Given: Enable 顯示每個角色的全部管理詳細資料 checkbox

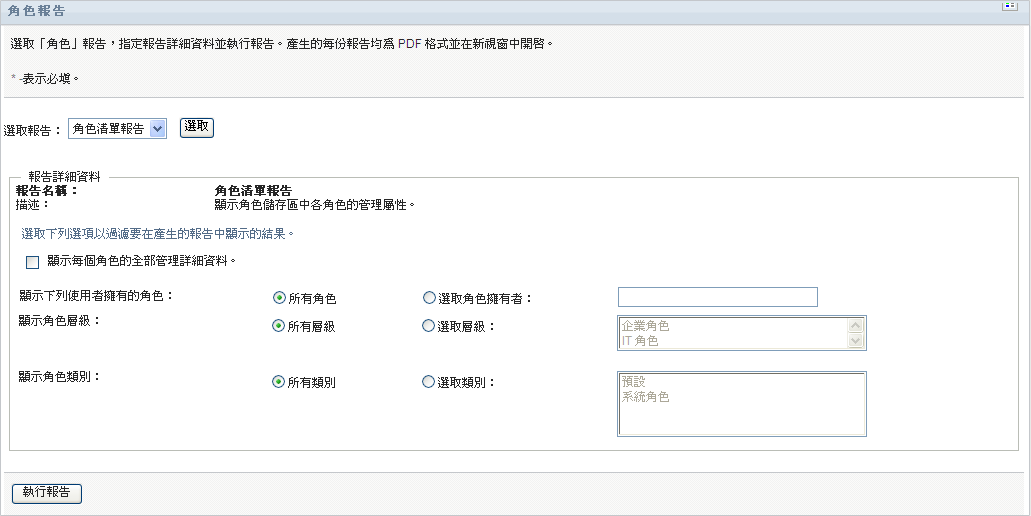Looking at the screenshot, I should (33, 262).
